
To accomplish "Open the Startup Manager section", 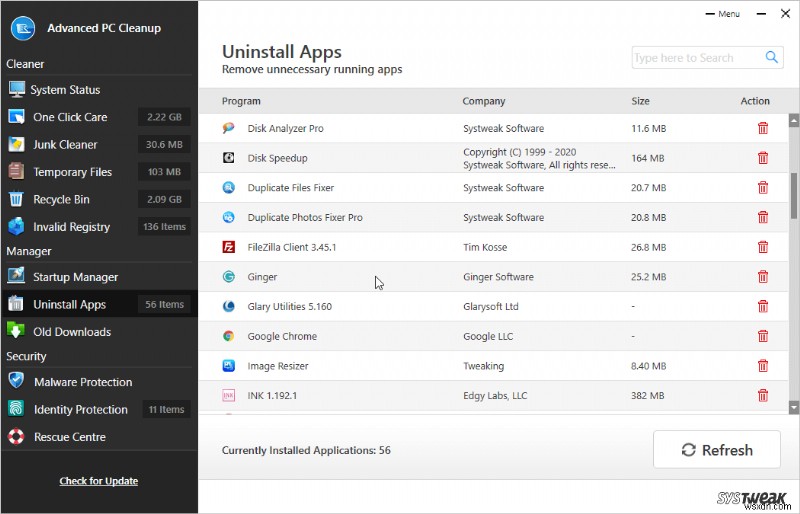I will [x=75, y=277].
